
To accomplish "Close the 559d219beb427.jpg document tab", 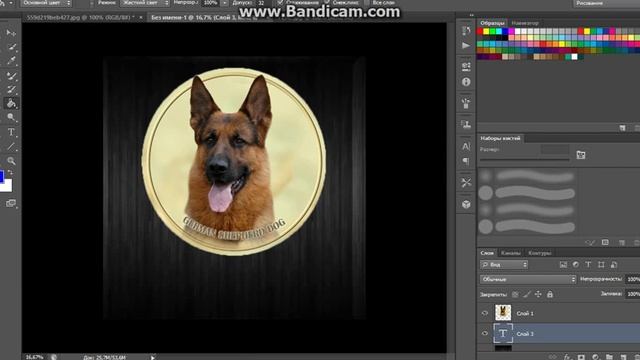I will coord(141,18).
